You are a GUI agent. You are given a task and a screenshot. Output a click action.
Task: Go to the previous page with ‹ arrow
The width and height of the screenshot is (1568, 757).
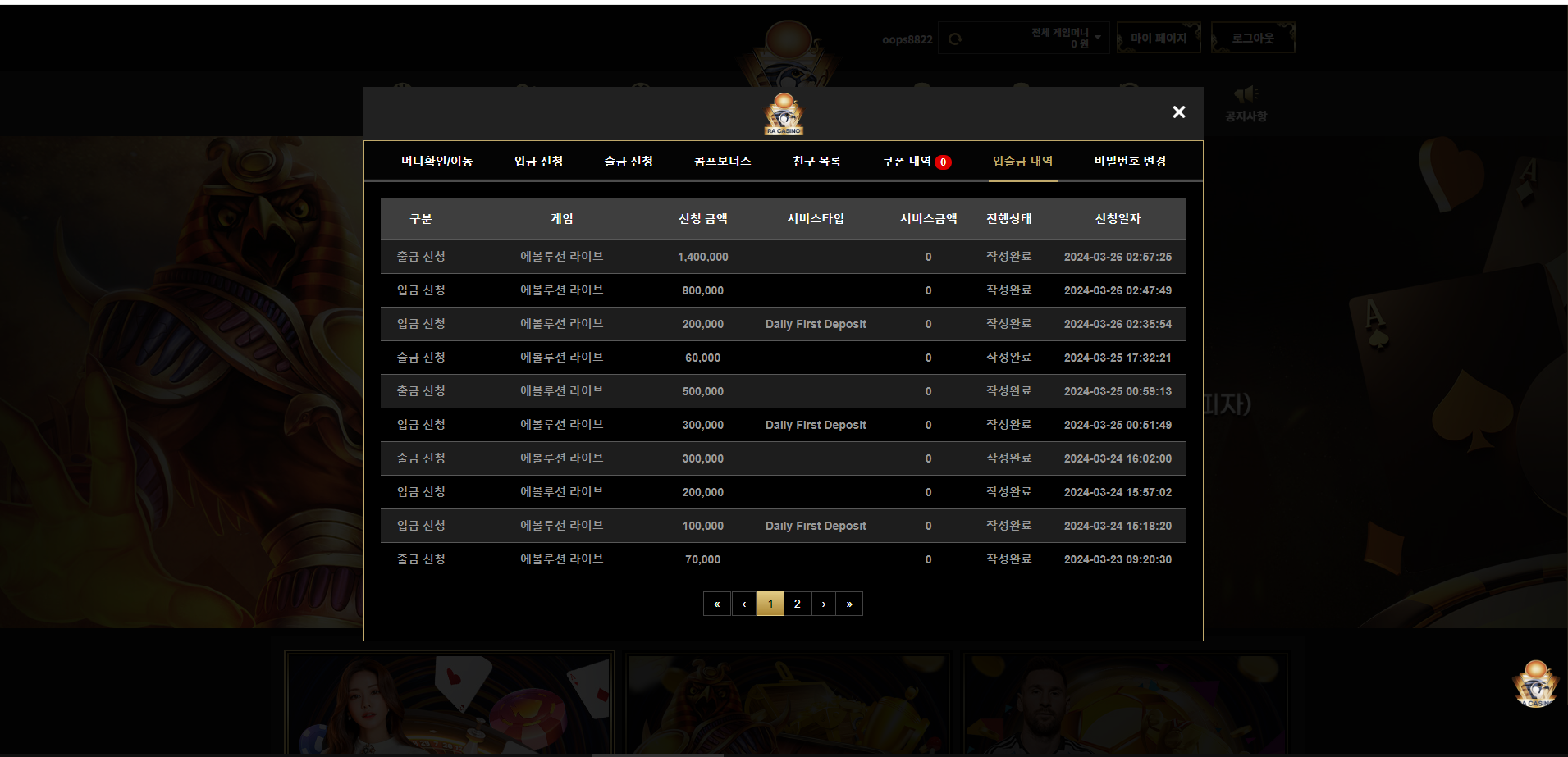click(744, 604)
